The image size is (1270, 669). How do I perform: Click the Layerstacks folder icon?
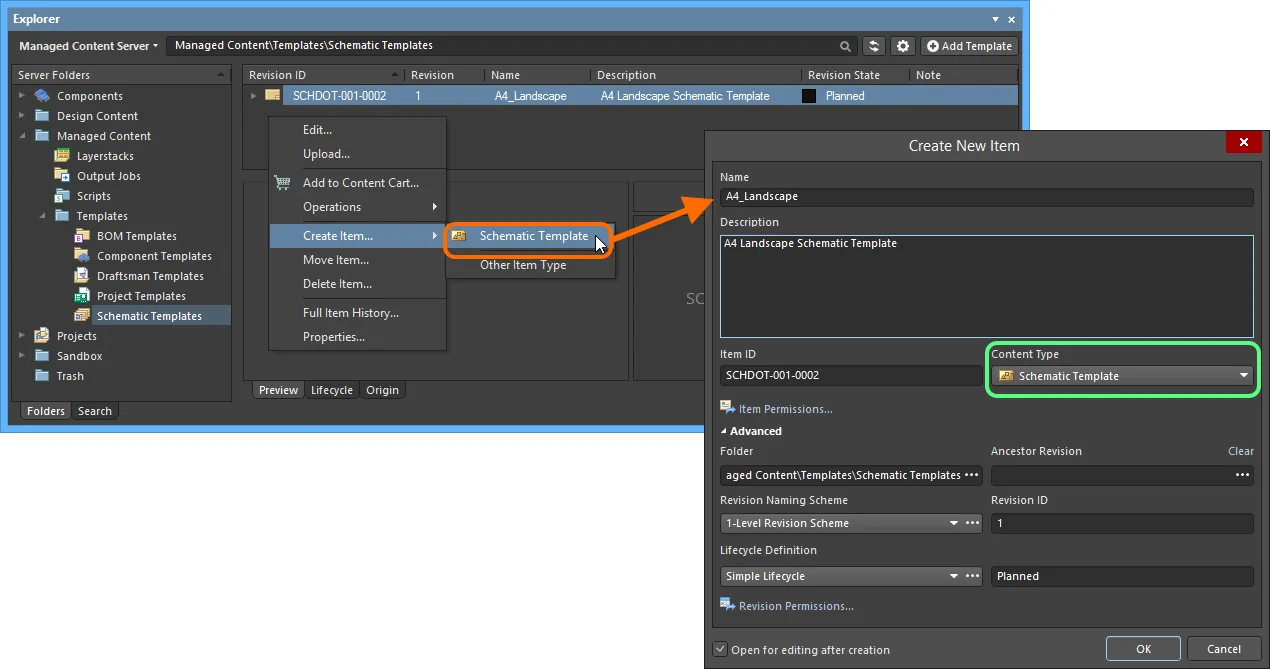point(62,156)
